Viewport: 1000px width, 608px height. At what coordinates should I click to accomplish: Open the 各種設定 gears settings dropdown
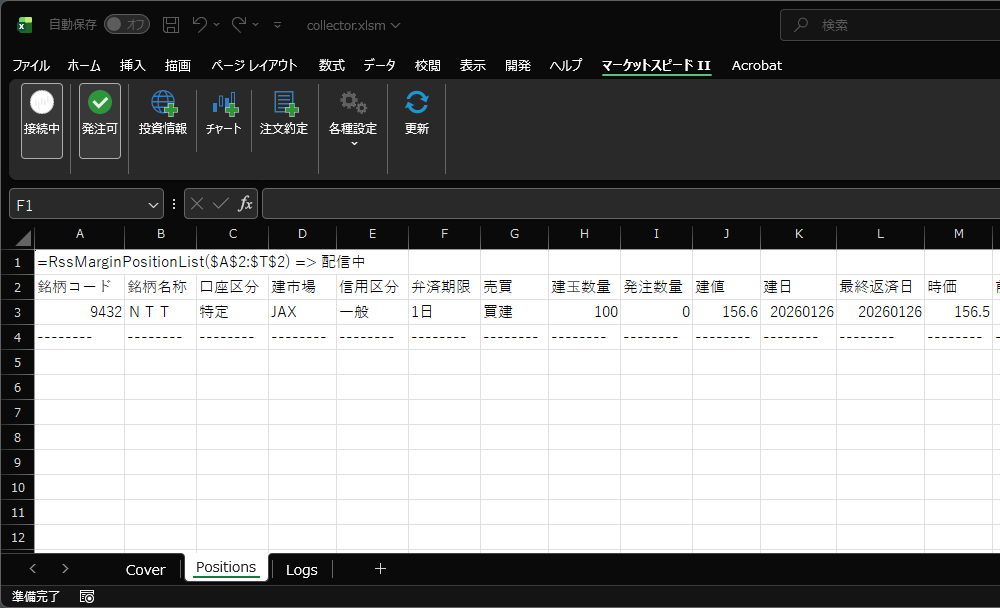[353, 119]
